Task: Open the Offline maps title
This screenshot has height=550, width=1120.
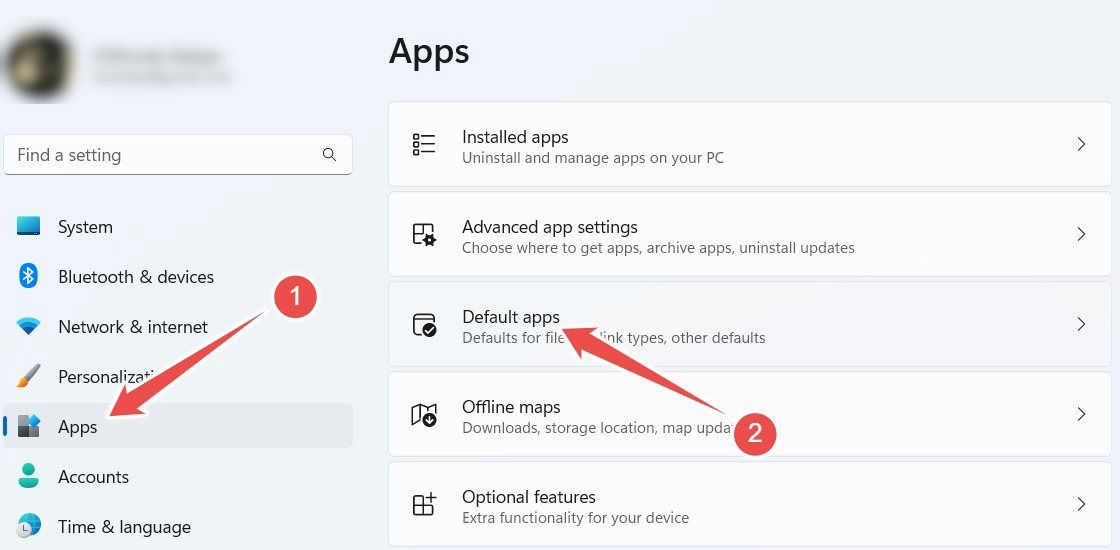Action: (511, 406)
